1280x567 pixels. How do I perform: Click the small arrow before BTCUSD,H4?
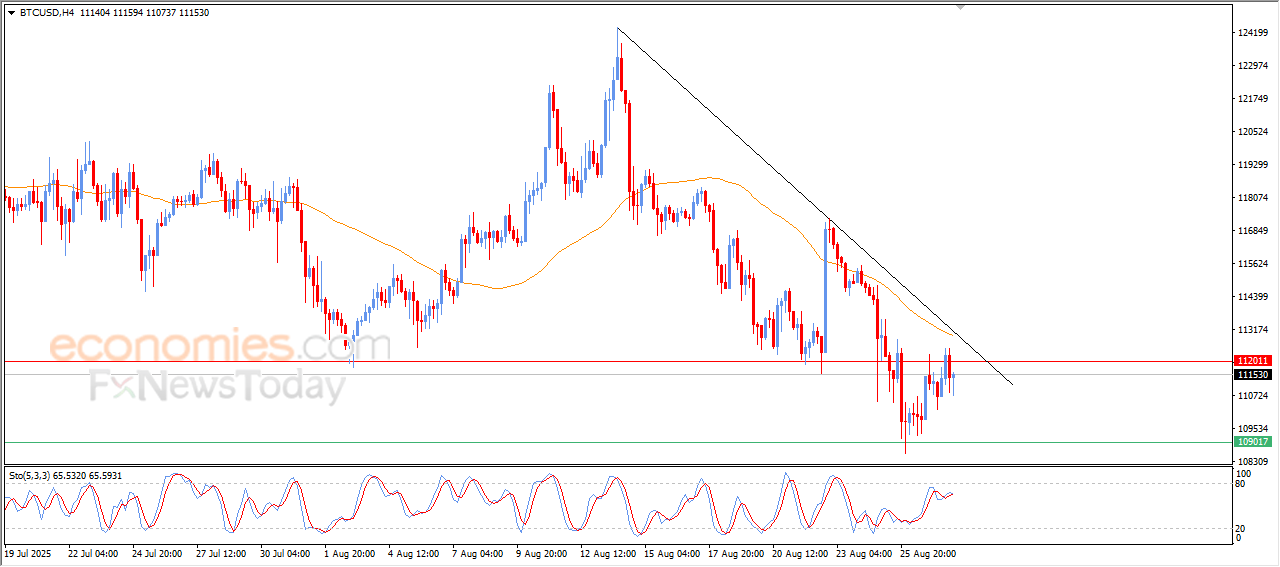[11, 12]
